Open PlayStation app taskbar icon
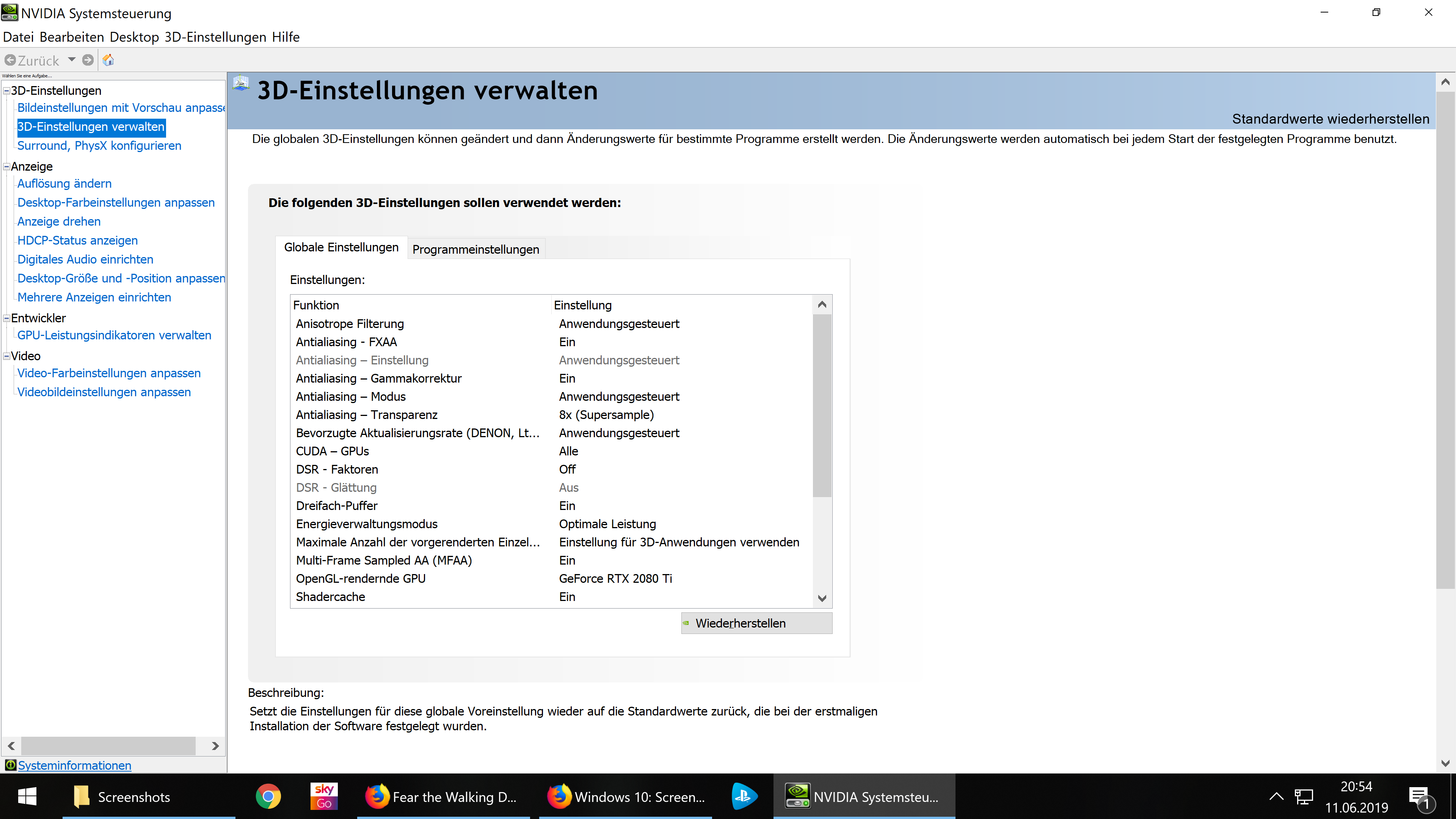Viewport: 1456px width, 819px height. (x=744, y=796)
